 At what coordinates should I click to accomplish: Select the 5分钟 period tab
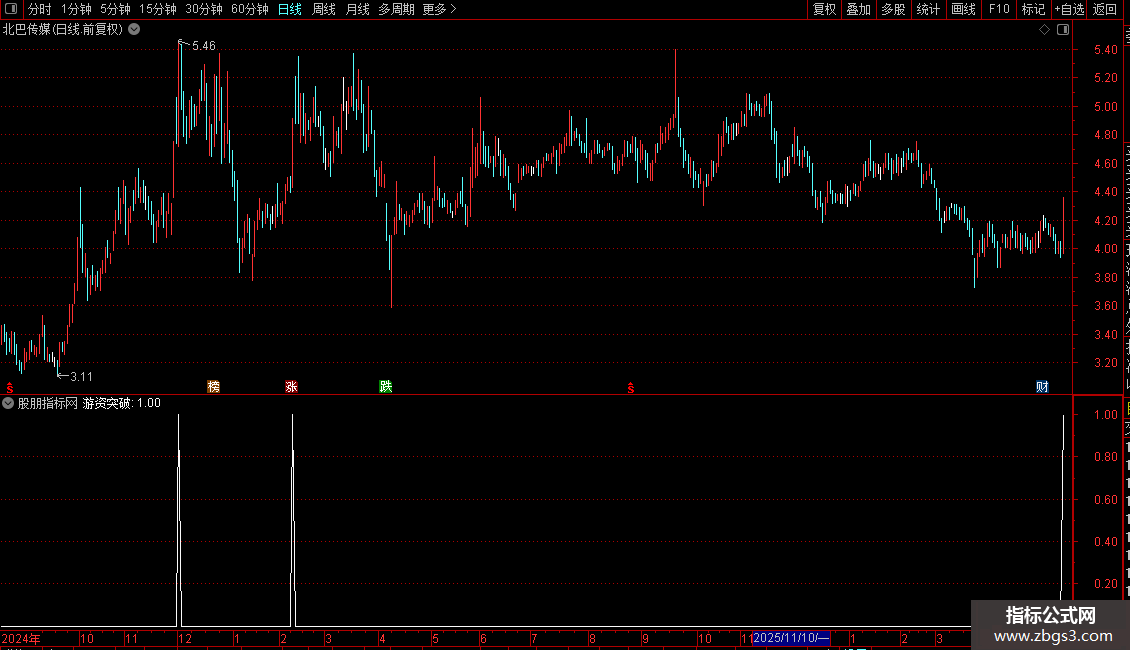coord(115,9)
